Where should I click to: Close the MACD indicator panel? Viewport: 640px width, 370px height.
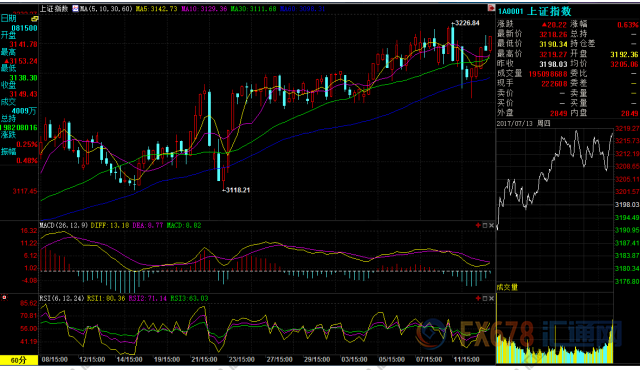click(x=491, y=225)
